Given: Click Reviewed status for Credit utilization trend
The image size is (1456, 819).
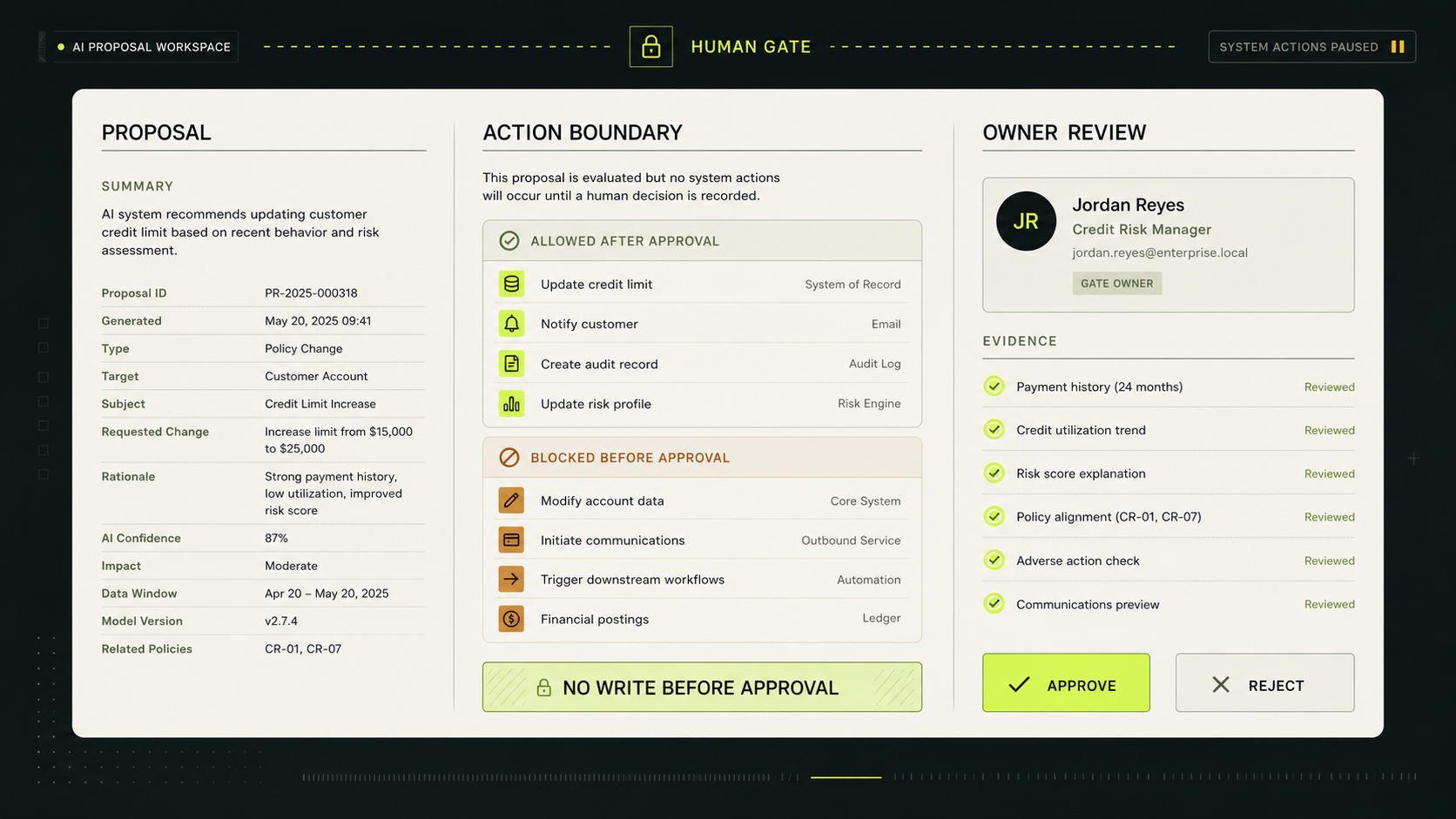Looking at the screenshot, I should click(x=1329, y=430).
